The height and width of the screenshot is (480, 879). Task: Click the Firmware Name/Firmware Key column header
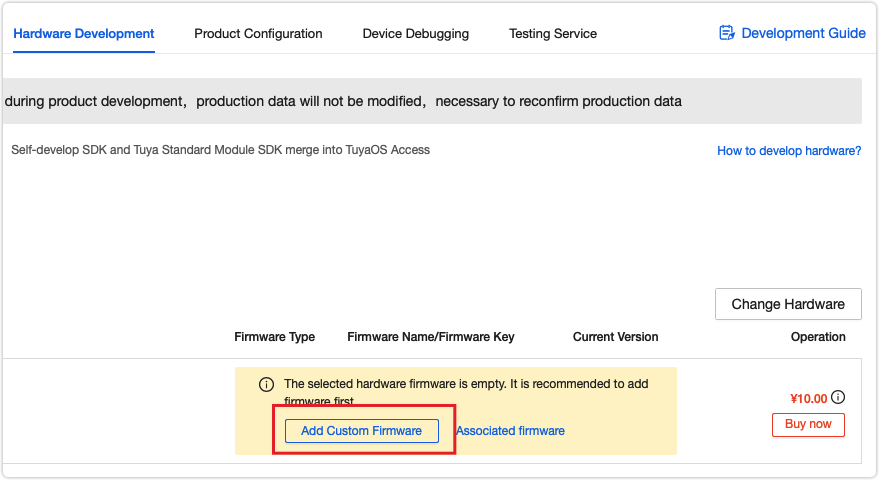point(431,337)
